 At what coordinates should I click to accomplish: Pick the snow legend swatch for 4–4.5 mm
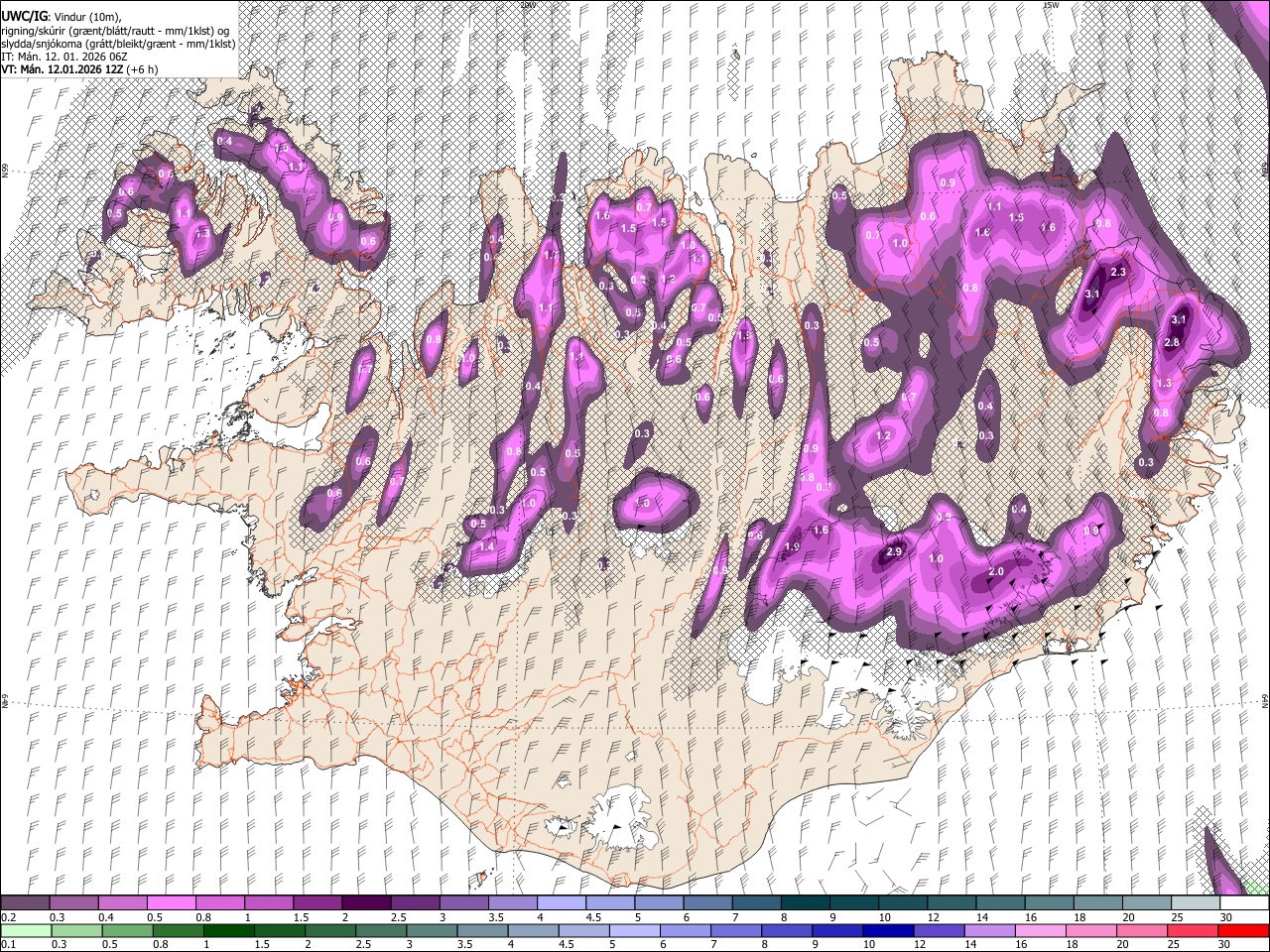(560, 903)
